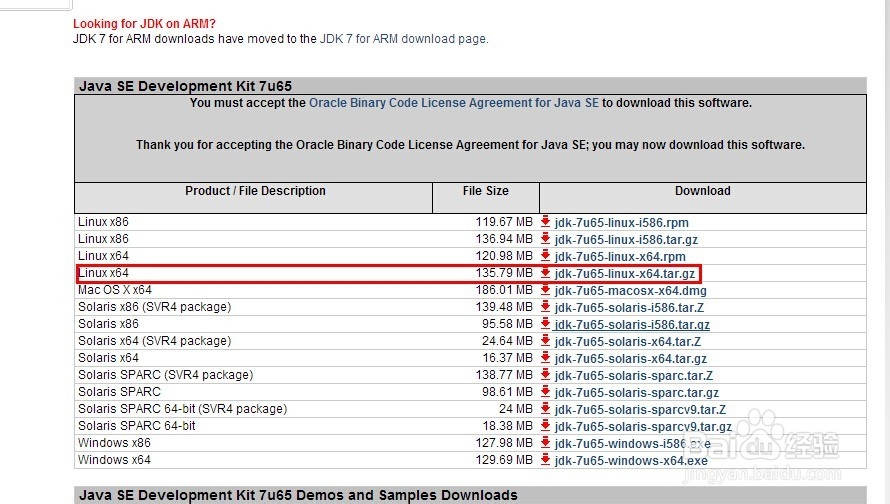Download jdk-7u65-windows-x64.exe file link
Image resolution: width=890 pixels, height=504 pixels.
click(631, 461)
